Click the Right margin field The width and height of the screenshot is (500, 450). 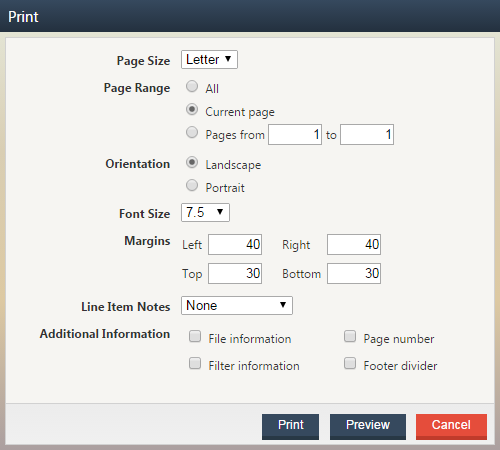pos(354,244)
